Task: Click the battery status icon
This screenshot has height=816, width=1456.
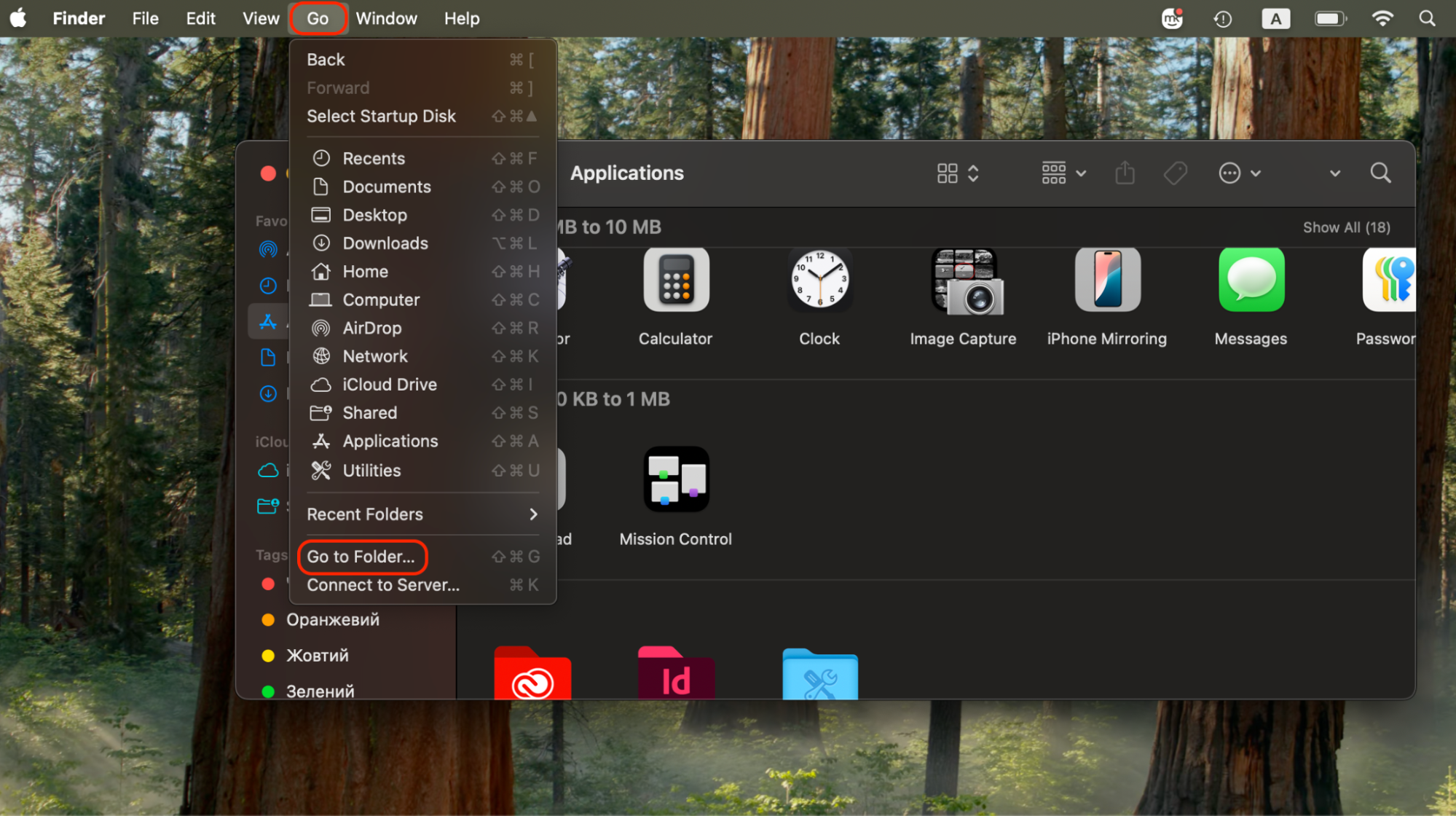Action: pyautogui.click(x=1330, y=18)
